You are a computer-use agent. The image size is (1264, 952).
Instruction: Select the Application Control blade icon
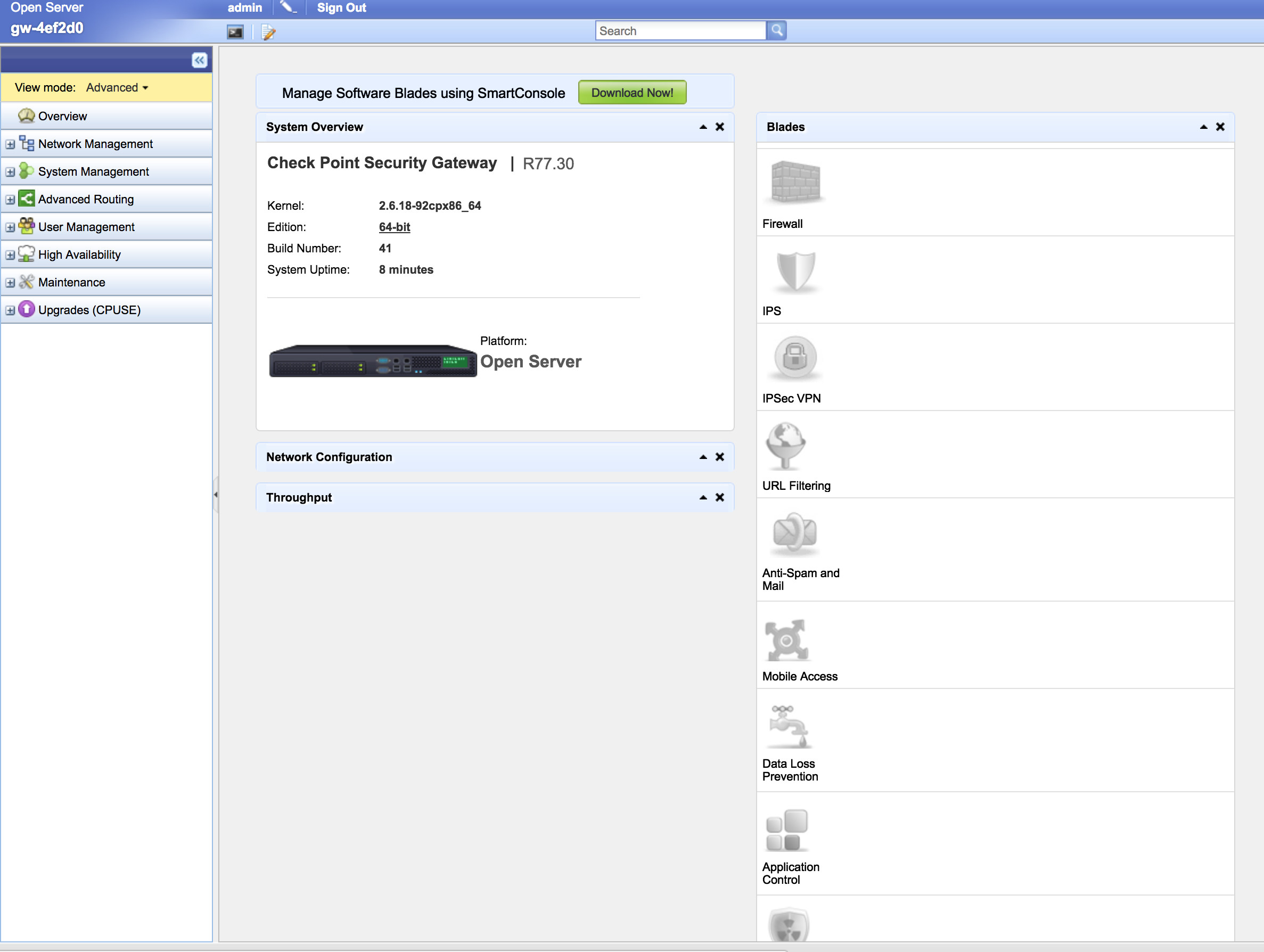[x=787, y=830]
